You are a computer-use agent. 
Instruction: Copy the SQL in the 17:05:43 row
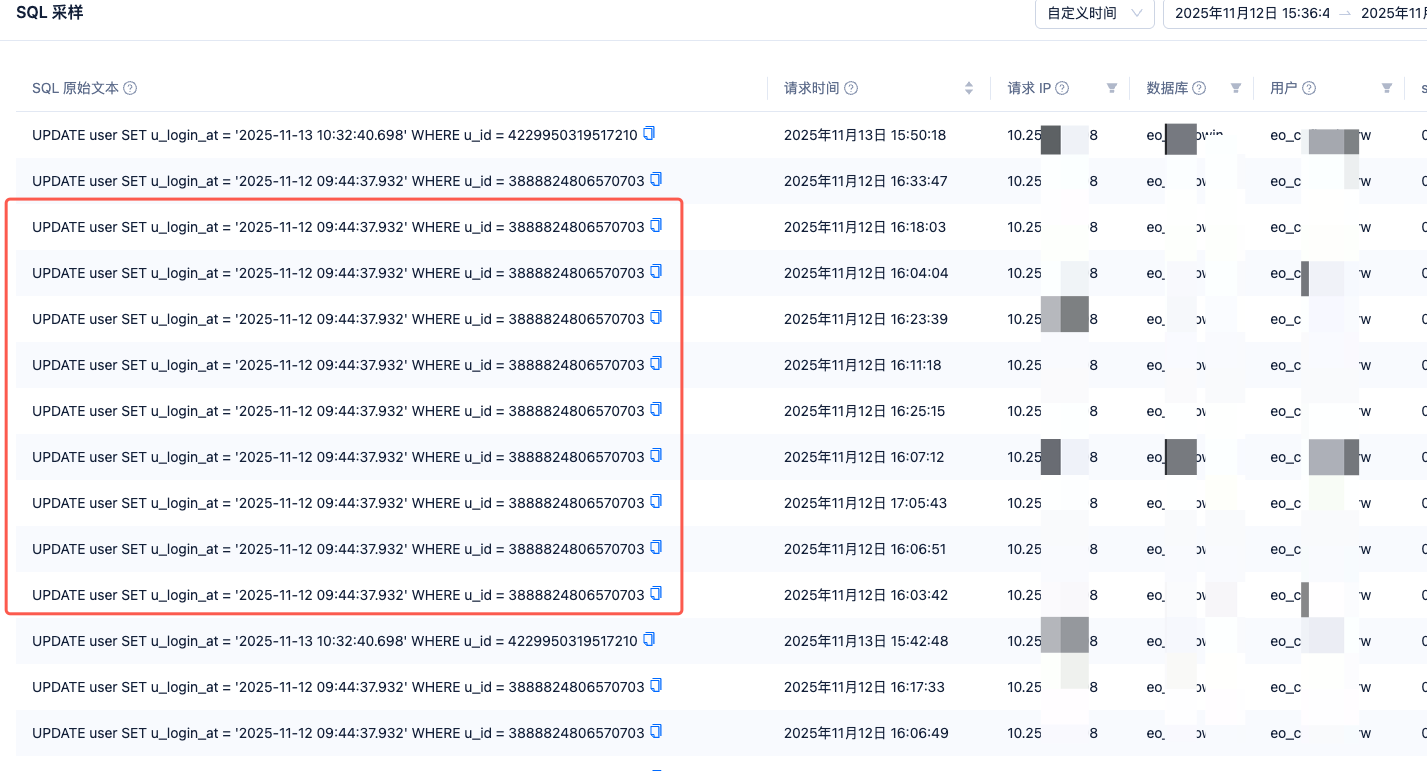(656, 502)
